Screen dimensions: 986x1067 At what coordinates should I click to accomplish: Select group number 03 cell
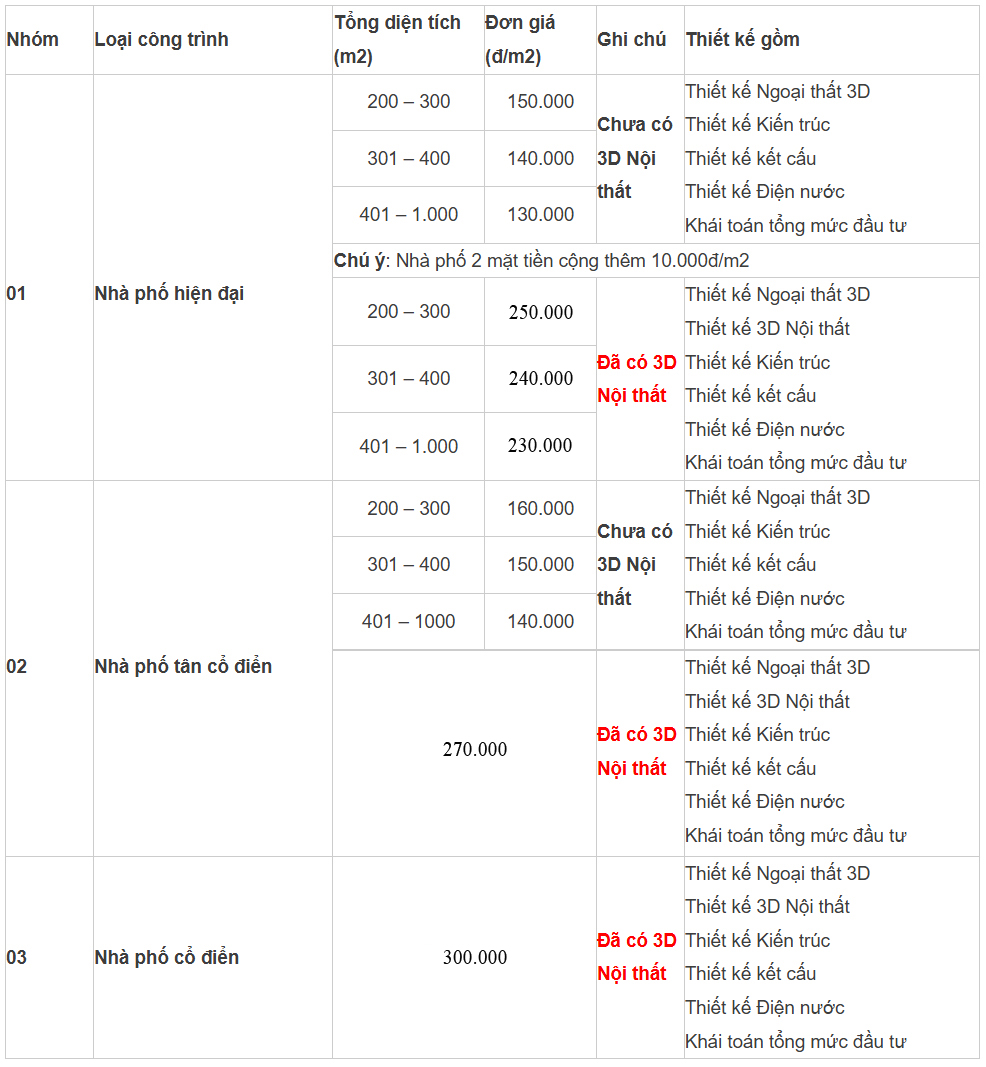17,958
